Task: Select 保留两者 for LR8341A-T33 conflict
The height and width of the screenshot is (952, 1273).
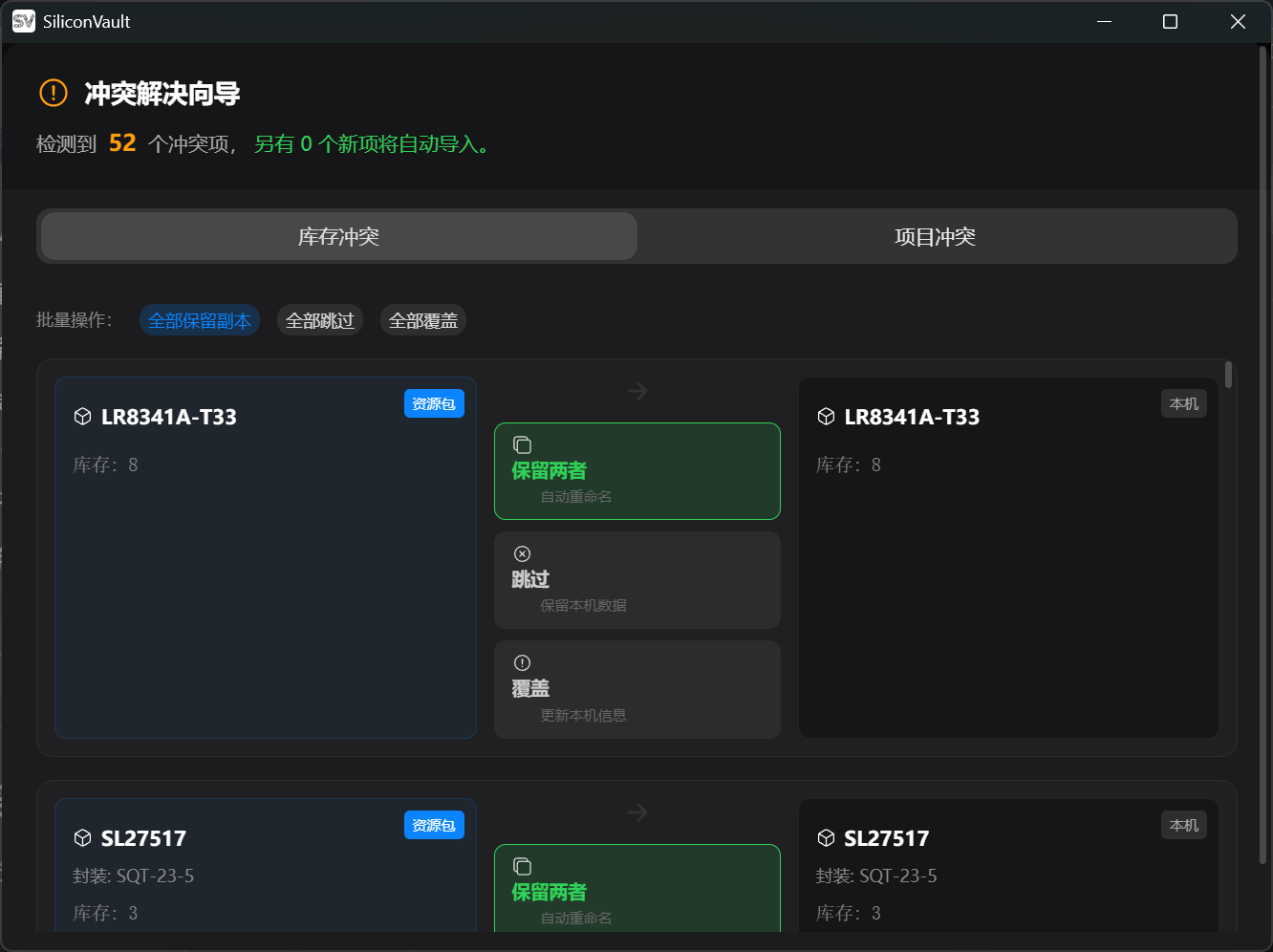Action: 636,471
